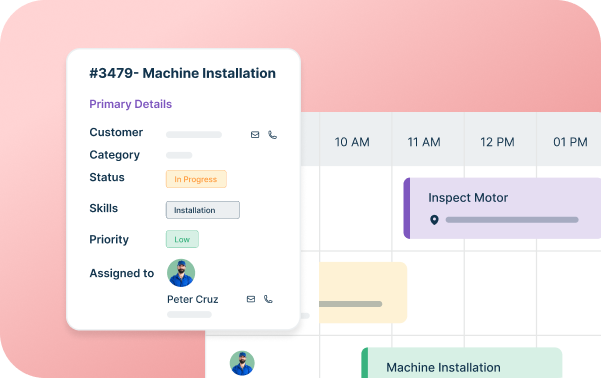The image size is (601, 378).
Task: Open the Machine Installation schedule block
Action: [462, 363]
